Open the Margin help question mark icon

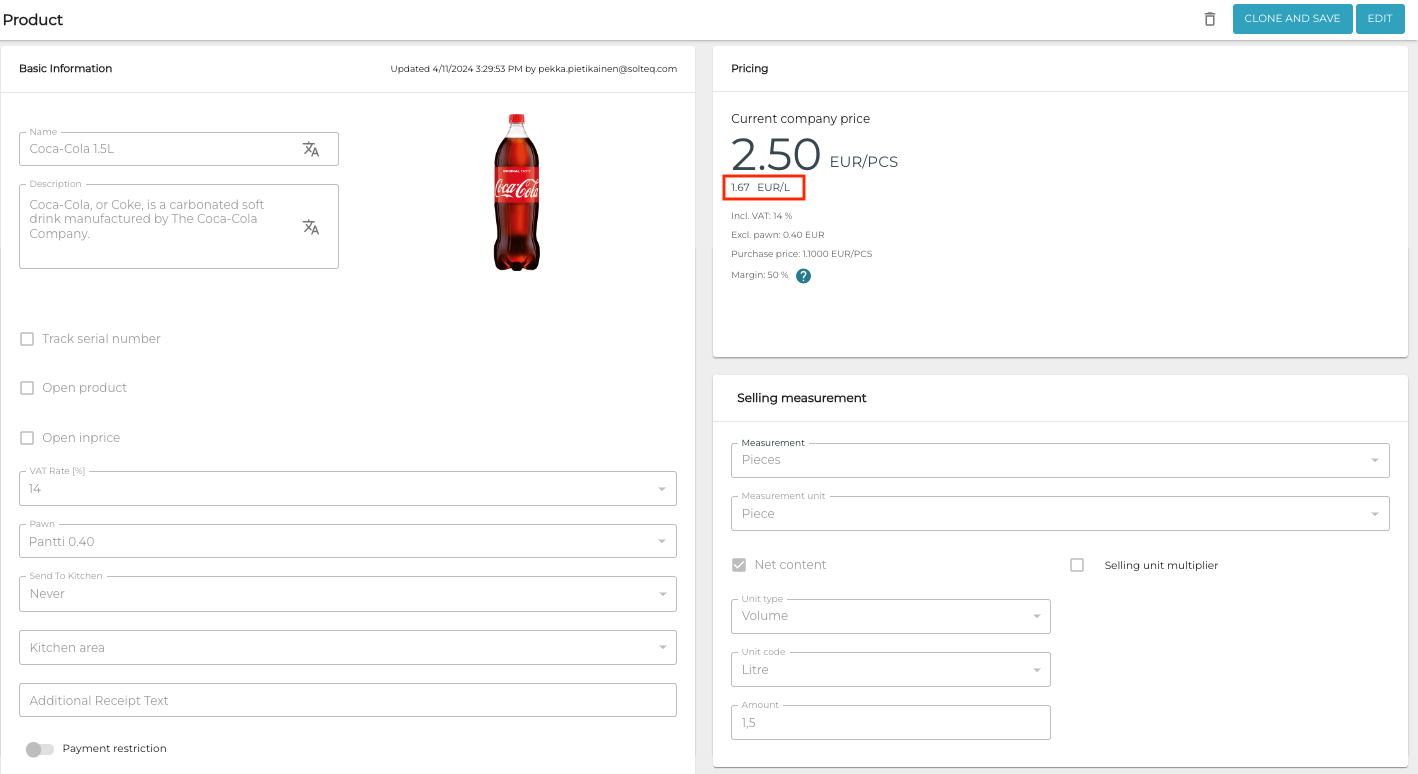pos(803,275)
